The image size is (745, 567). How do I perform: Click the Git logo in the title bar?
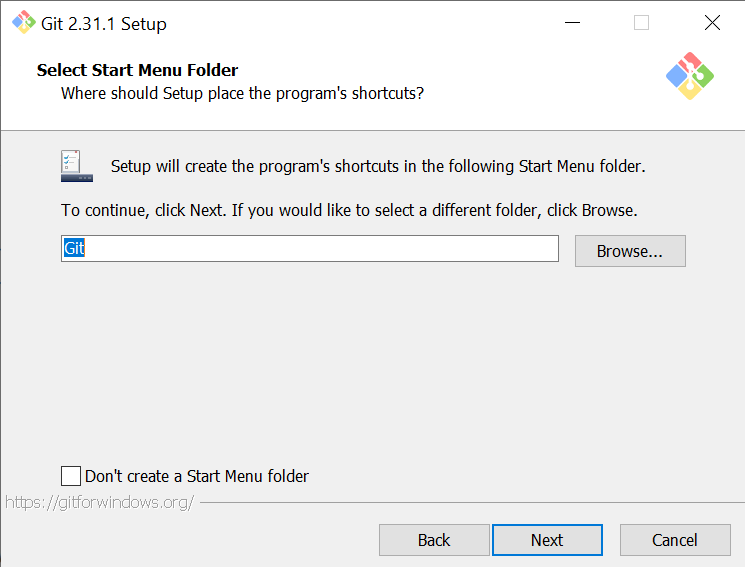tap(22, 23)
